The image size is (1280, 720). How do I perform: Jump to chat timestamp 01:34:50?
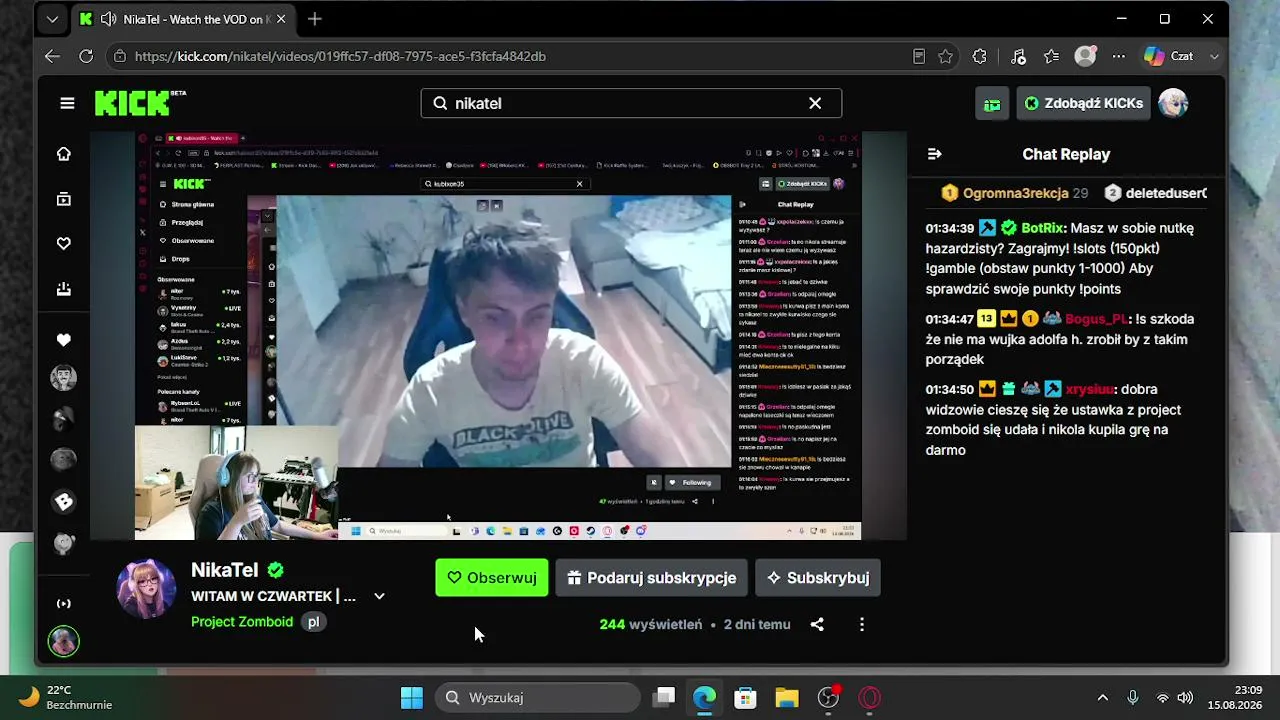click(x=949, y=389)
